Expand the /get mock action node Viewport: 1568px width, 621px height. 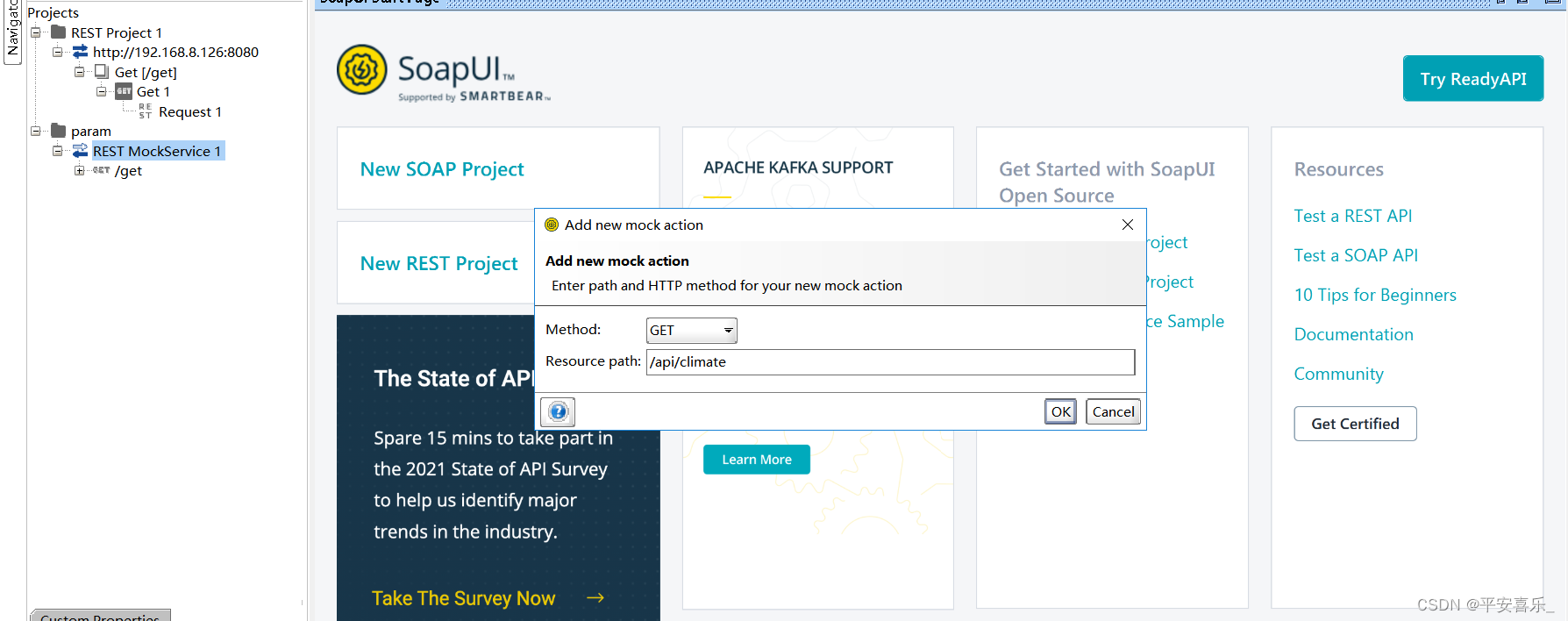pyautogui.click(x=79, y=170)
